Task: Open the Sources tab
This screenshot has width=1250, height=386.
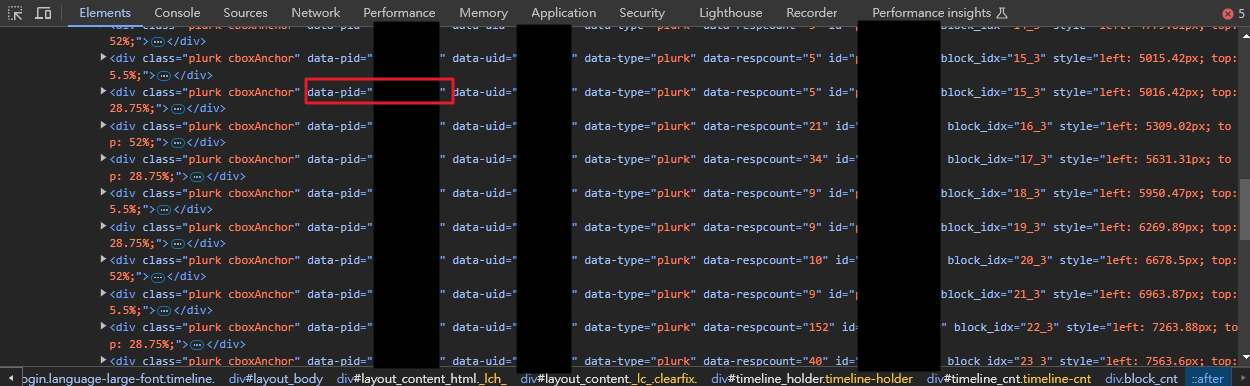Action: [x=245, y=13]
